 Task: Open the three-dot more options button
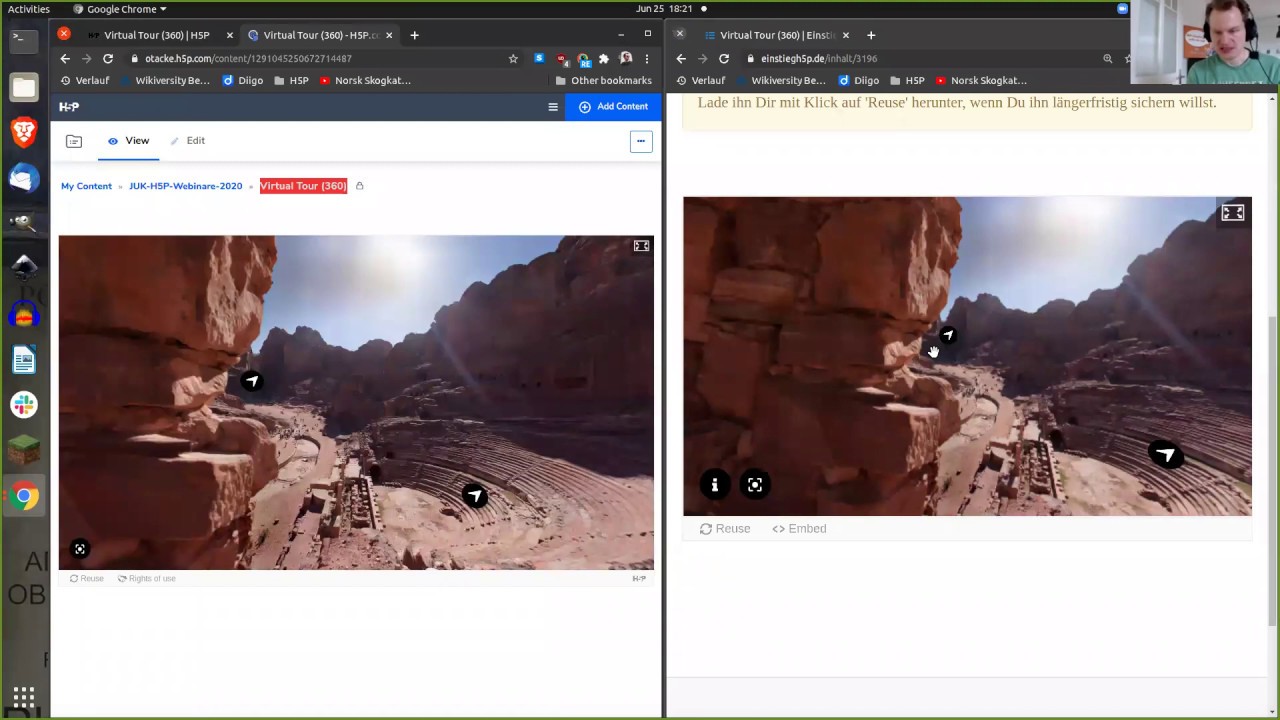[x=641, y=141]
